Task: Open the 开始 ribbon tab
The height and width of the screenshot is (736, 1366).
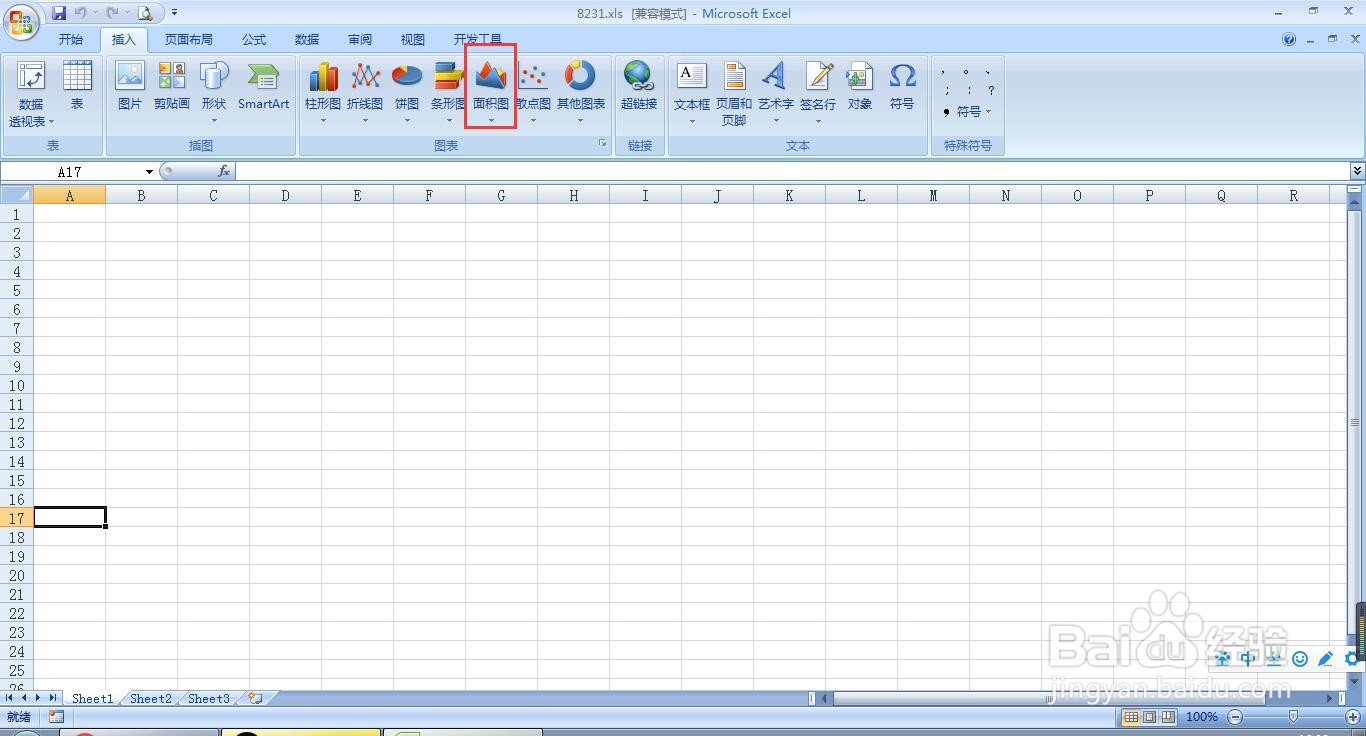Action: 70,40
